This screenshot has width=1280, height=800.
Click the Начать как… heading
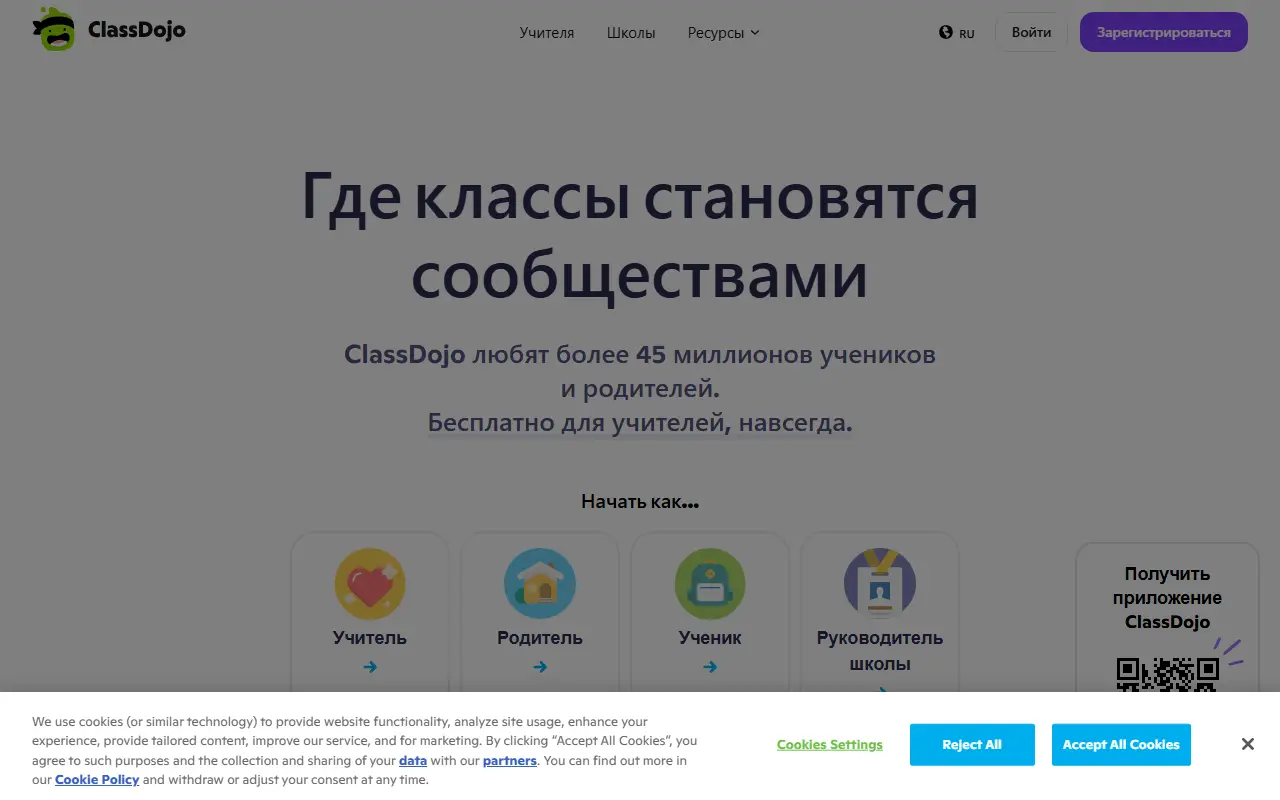tap(640, 502)
